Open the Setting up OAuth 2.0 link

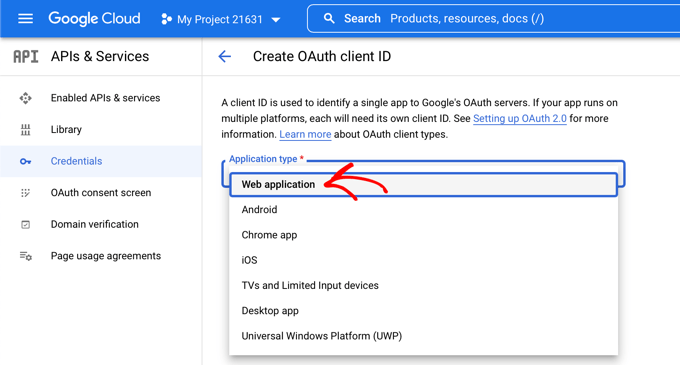520,118
